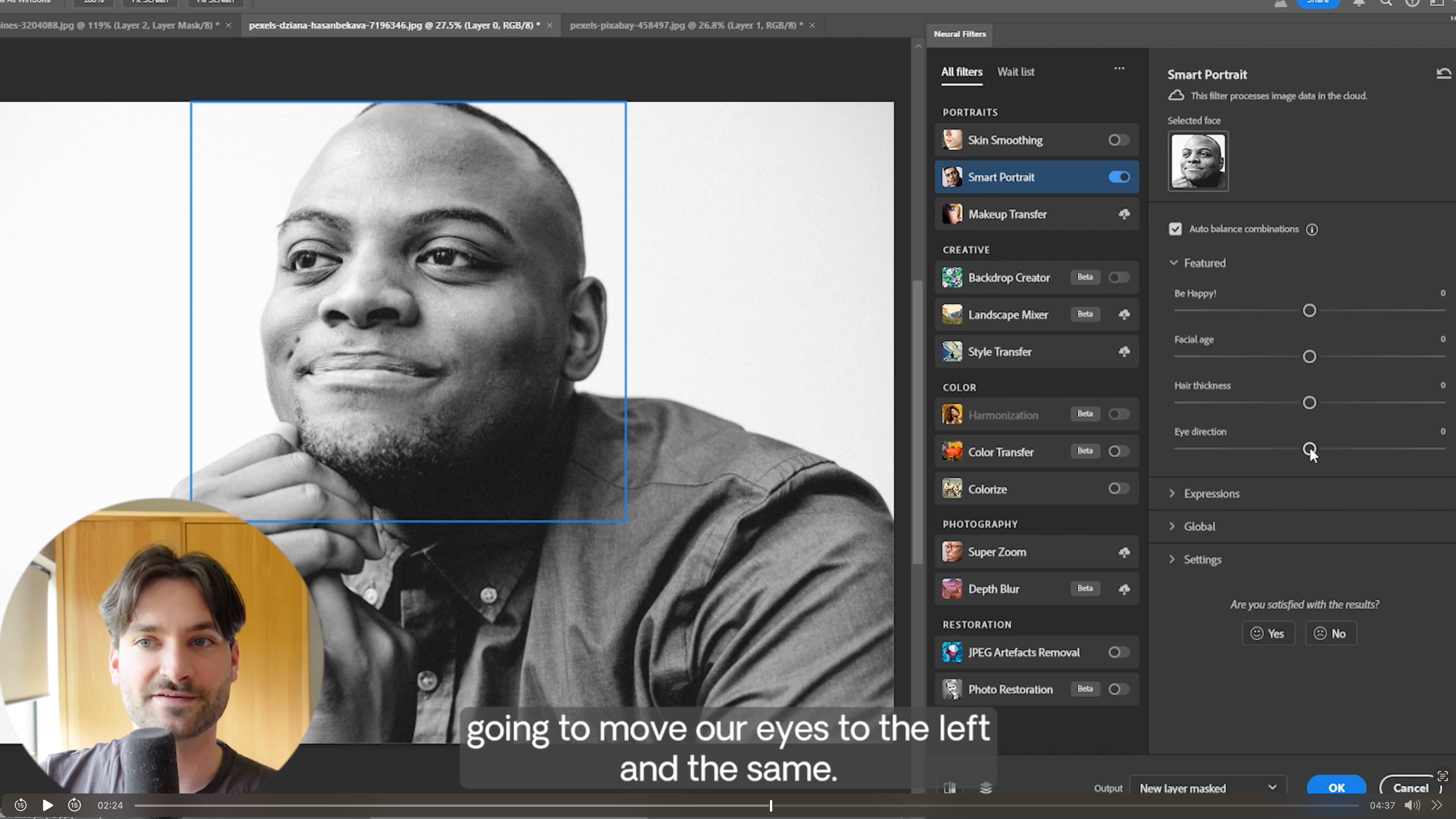This screenshot has width=1456, height=819.
Task: Open the three-dot filters options menu
Action: 1119,68
